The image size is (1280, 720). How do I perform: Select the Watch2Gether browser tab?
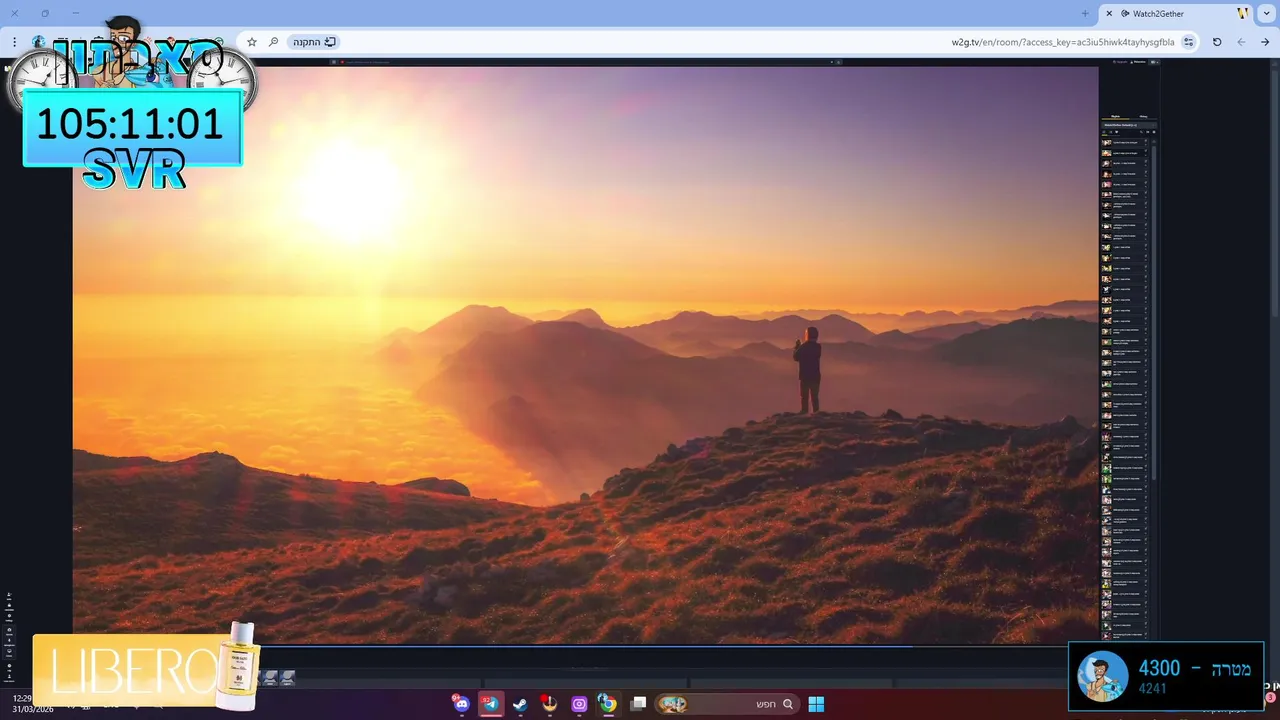coord(1177,14)
